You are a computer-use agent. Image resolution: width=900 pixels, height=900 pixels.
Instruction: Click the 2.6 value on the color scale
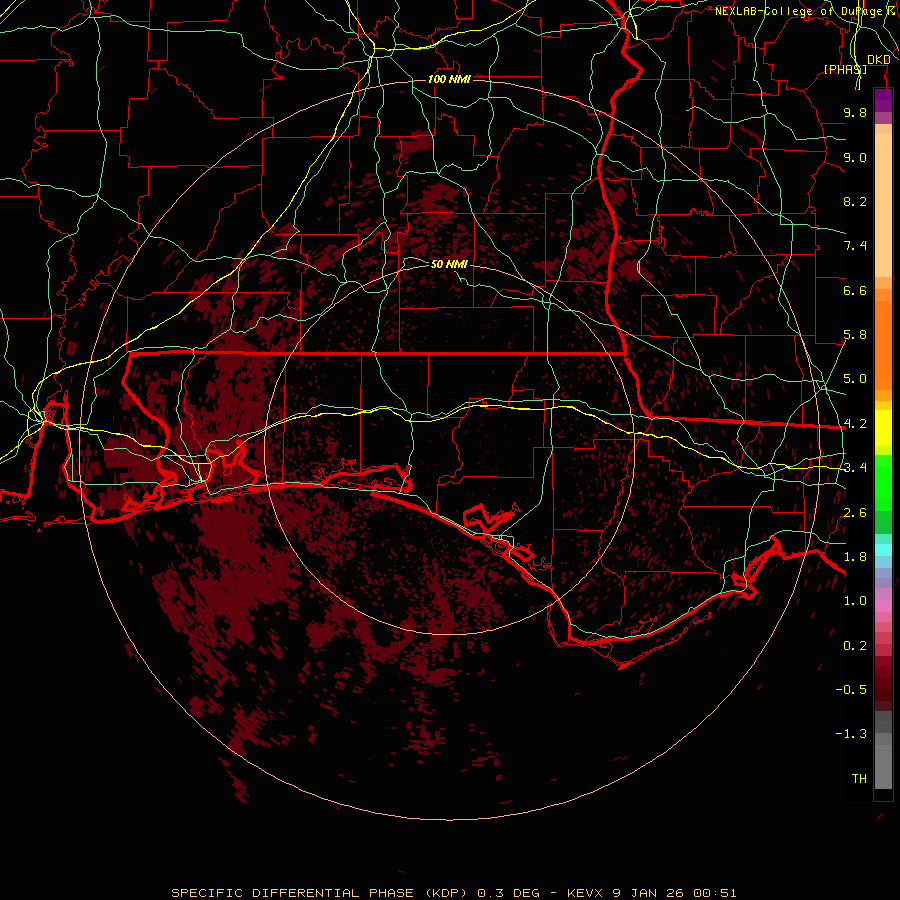click(855, 513)
